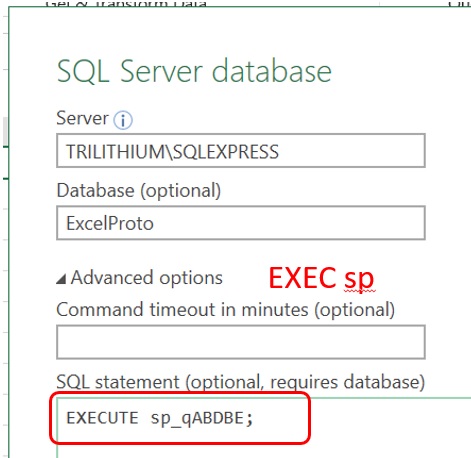Place cursor on EXECUTE keyword in SQL statement
Viewport: 471px width, 458px height.
click(102, 418)
